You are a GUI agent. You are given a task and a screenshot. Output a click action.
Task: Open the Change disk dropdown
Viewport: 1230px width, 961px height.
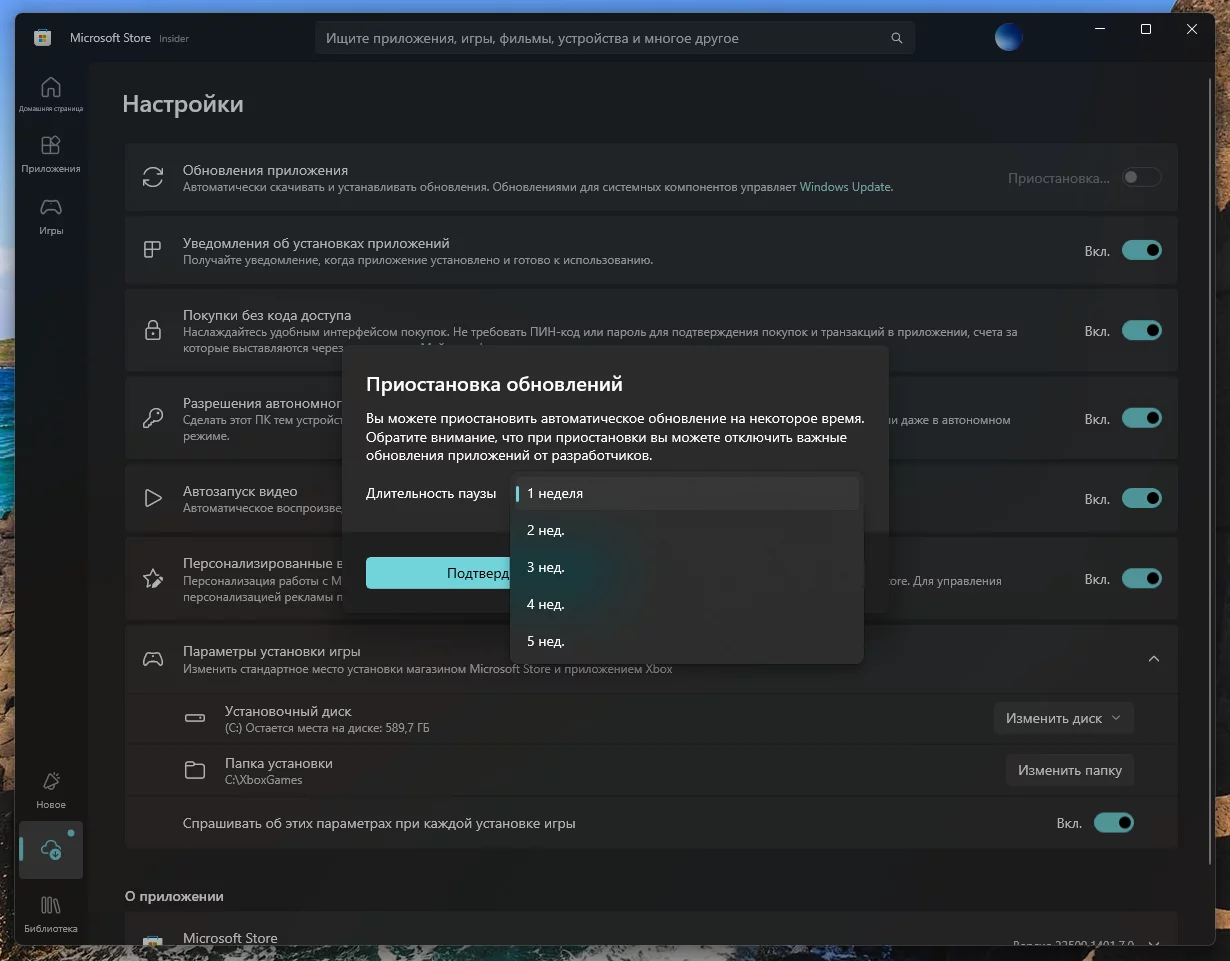tap(1064, 718)
